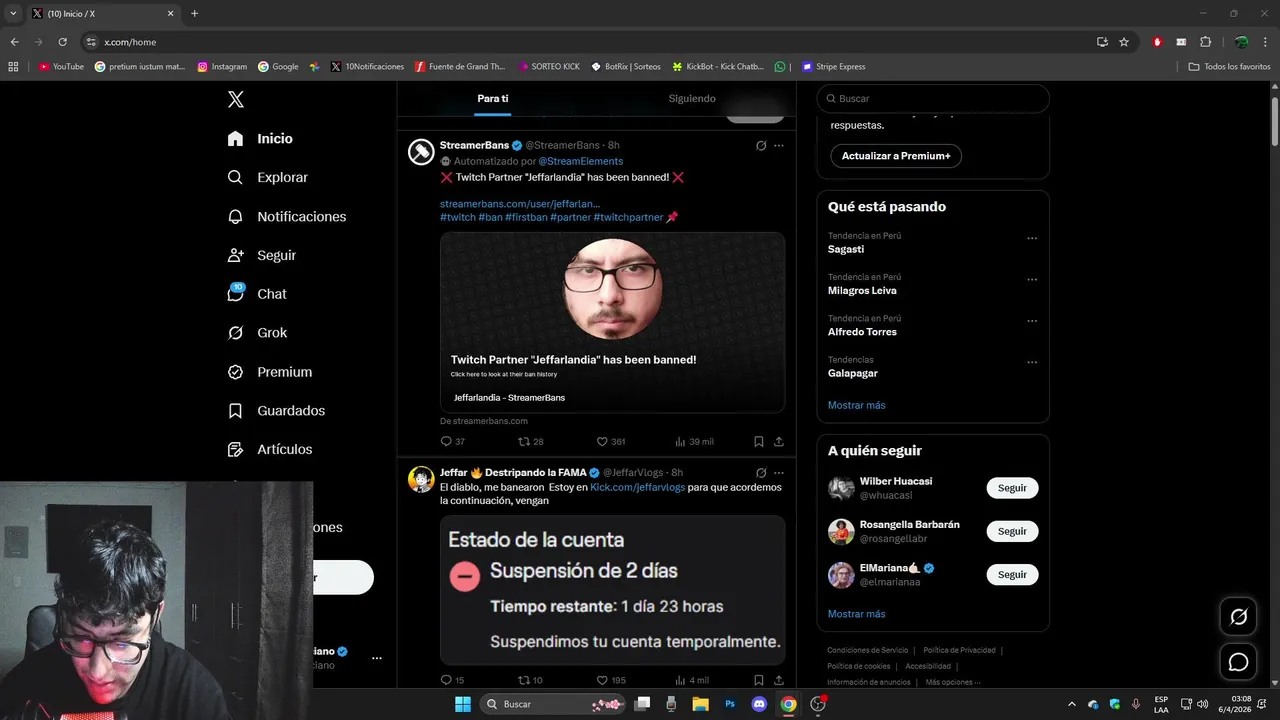
Task: Open options for Galapagar trend
Action: click(1032, 362)
